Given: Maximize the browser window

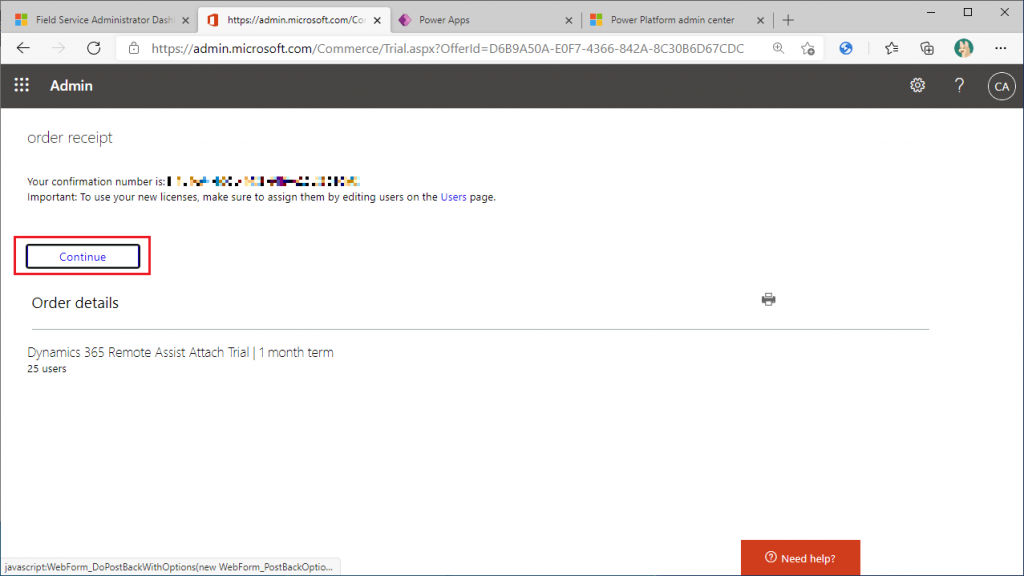Looking at the screenshot, I should tap(968, 12).
